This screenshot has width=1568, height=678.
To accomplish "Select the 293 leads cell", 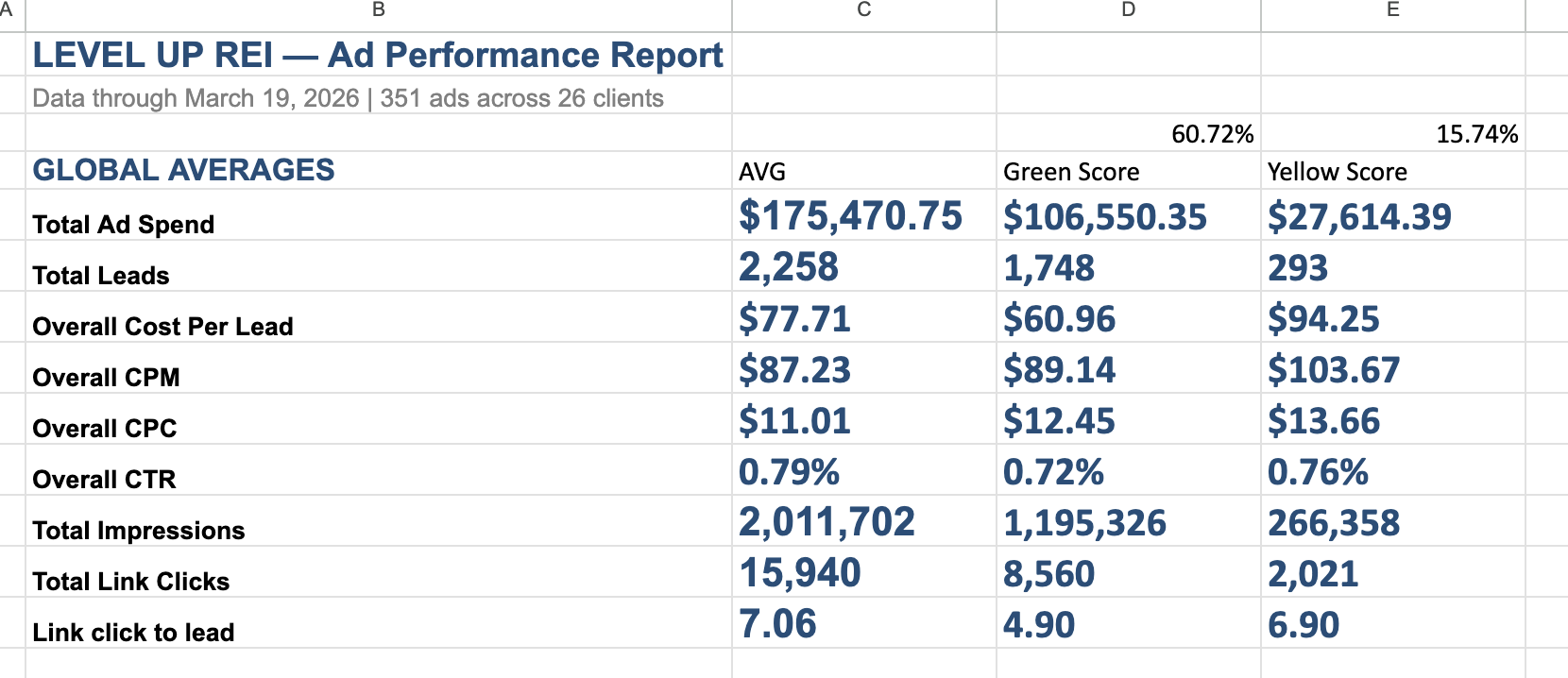I will tap(1393, 266).
